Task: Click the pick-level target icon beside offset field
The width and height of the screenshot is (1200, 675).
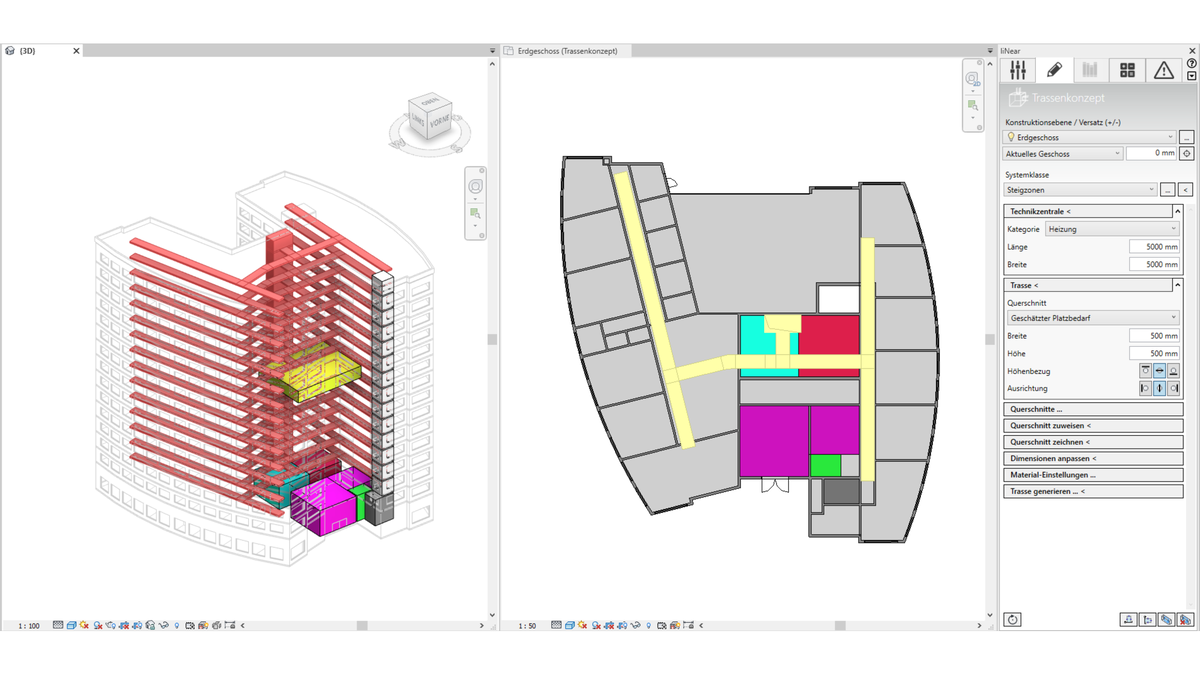Action: (1186, 154)
